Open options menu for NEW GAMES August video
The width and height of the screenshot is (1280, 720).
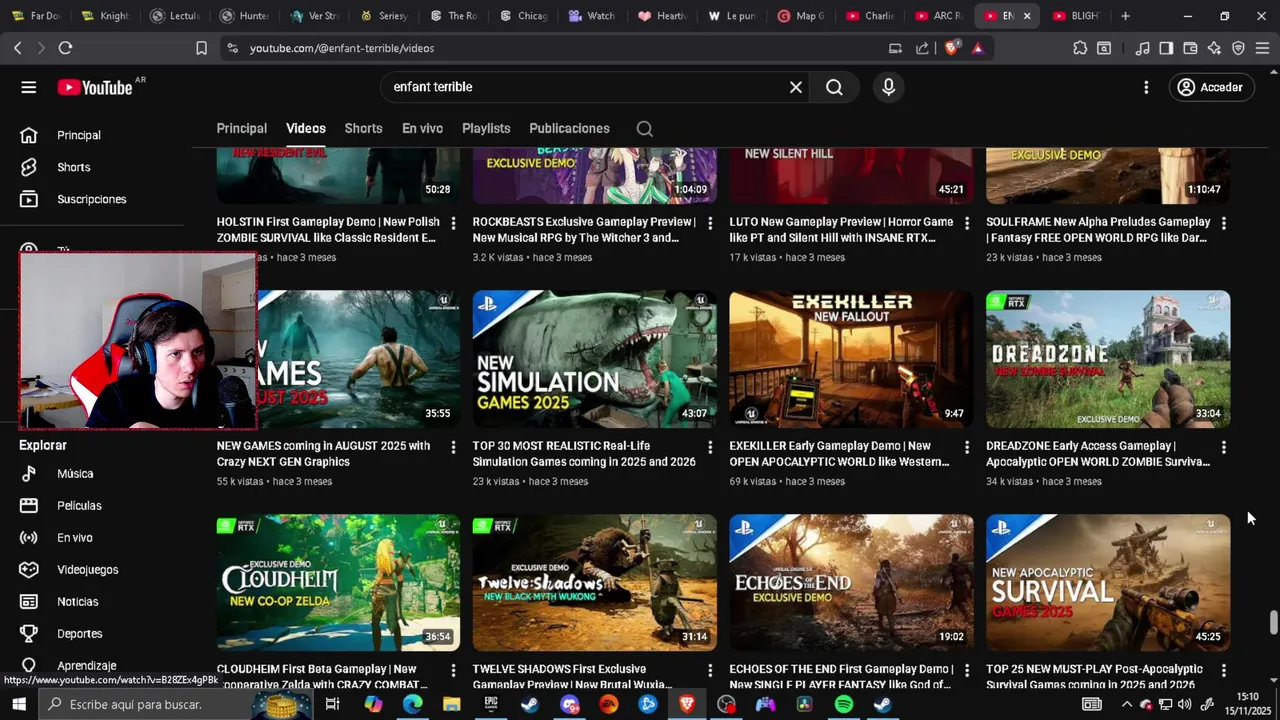453,447
